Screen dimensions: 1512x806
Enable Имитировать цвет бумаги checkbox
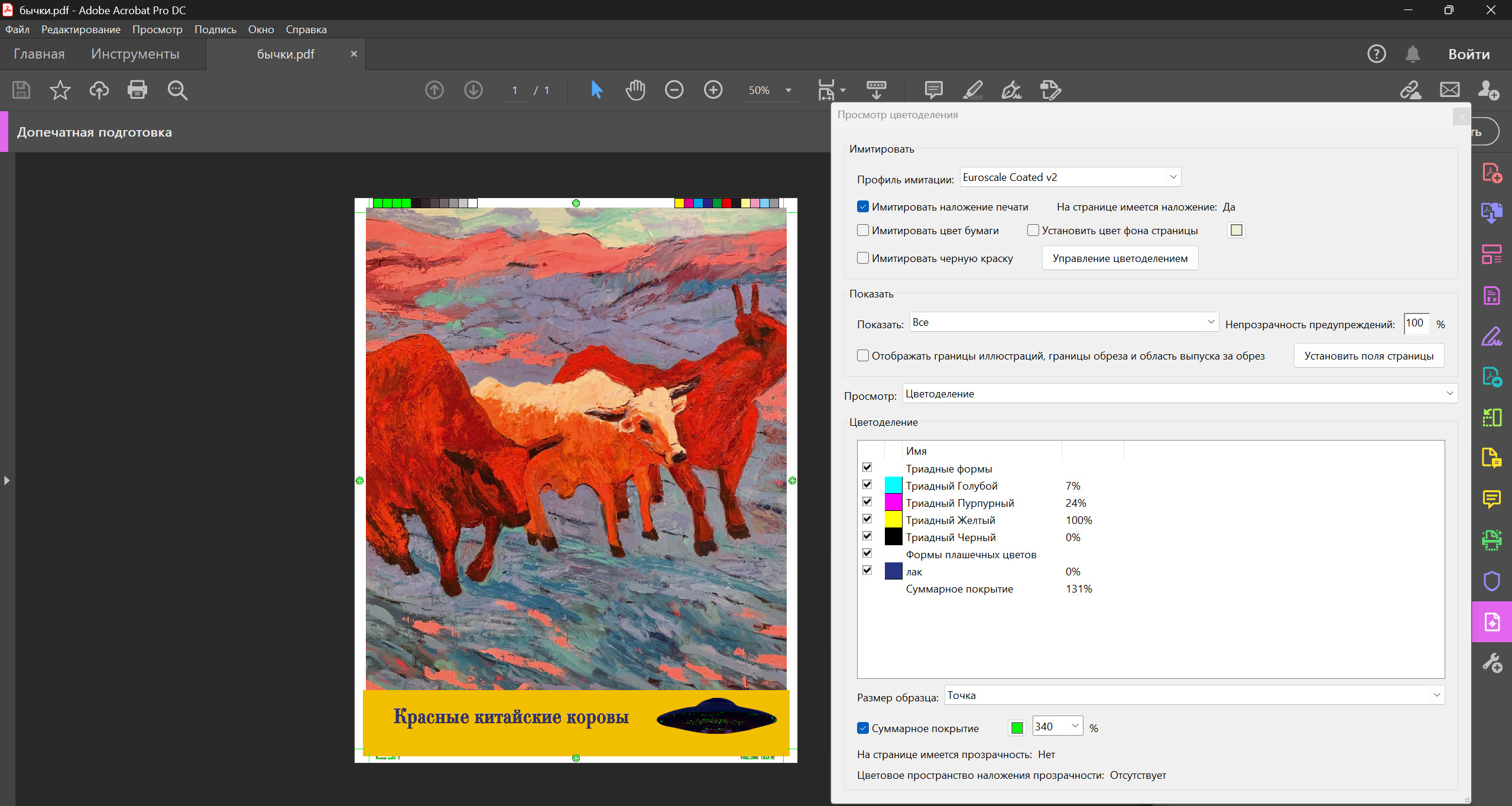pos(863,230)
